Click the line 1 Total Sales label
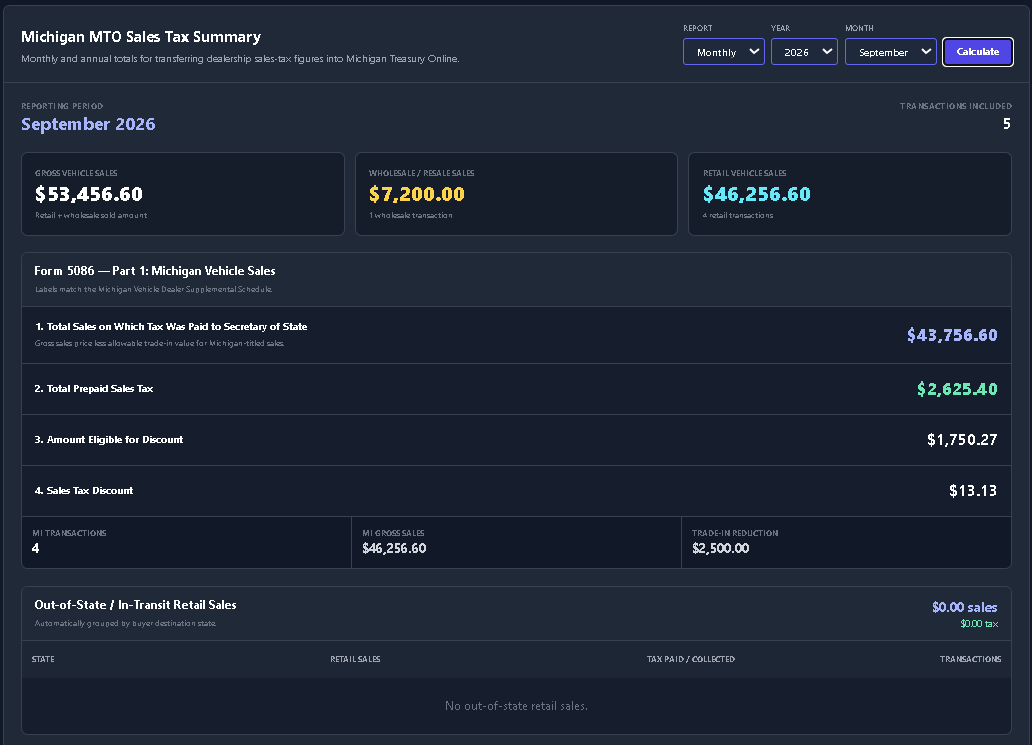Viewport: 1032px width, 745px height. tap(171, 326)
